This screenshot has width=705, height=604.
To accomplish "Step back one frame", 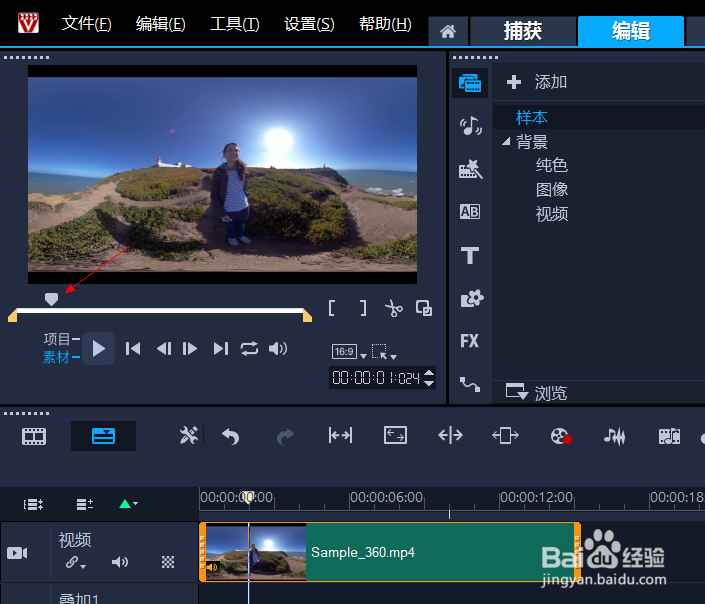I will (164, 349).
